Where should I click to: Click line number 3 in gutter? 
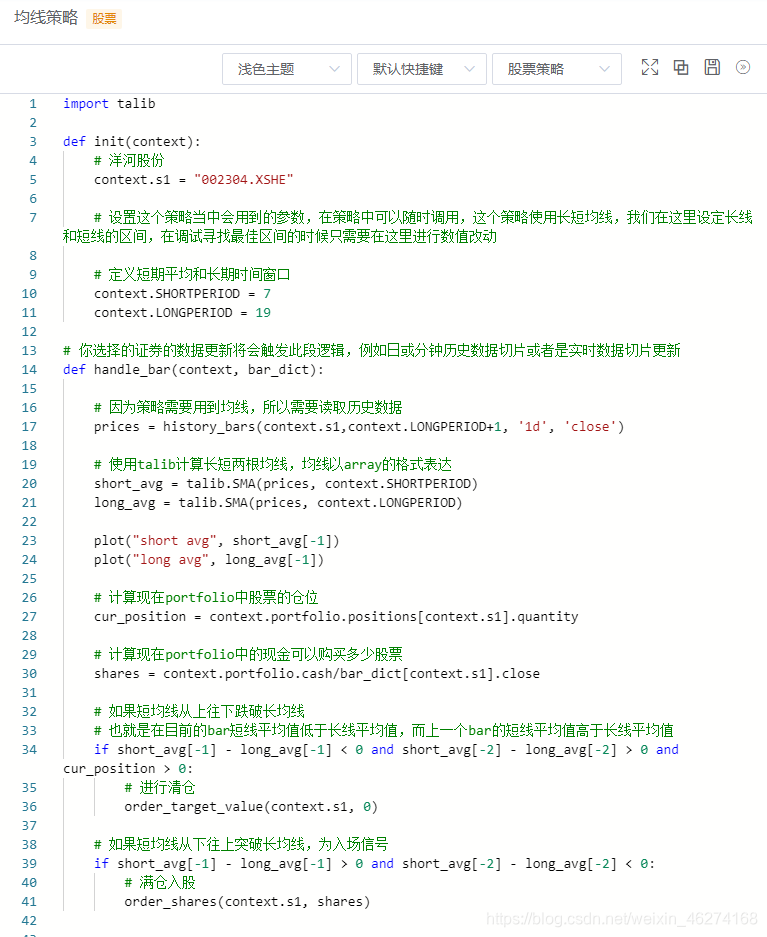[x=33, y=142]
